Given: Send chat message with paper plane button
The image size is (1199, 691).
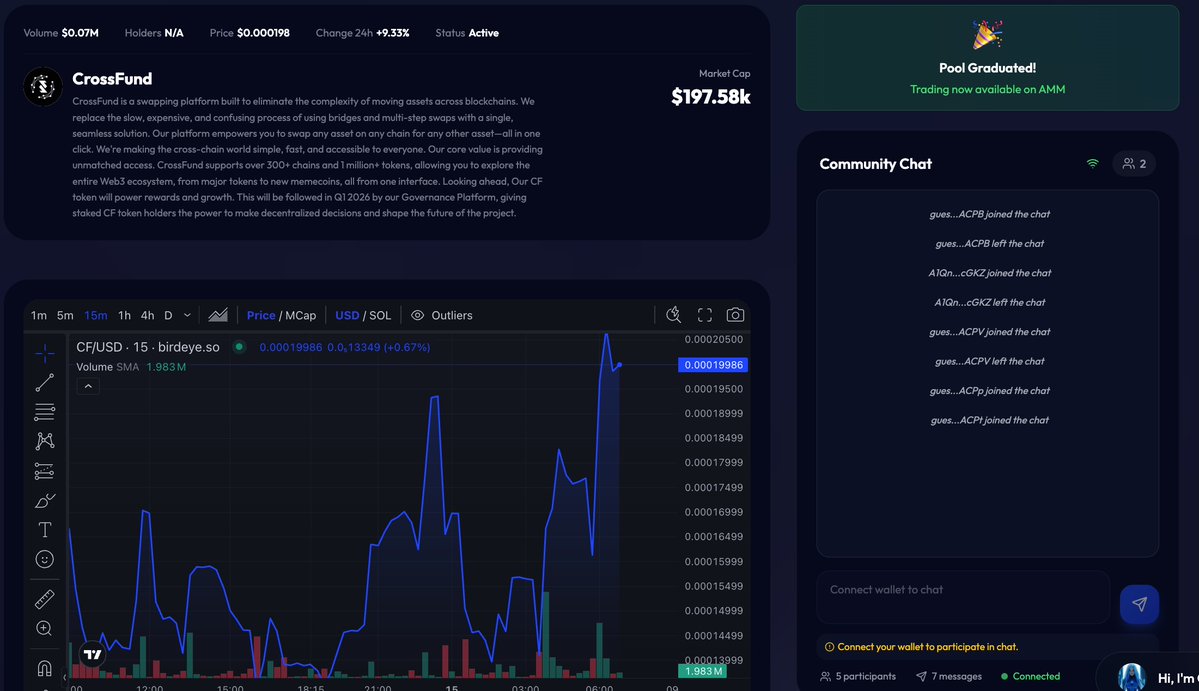Looking at the screenshot, I should point(1139,604).
